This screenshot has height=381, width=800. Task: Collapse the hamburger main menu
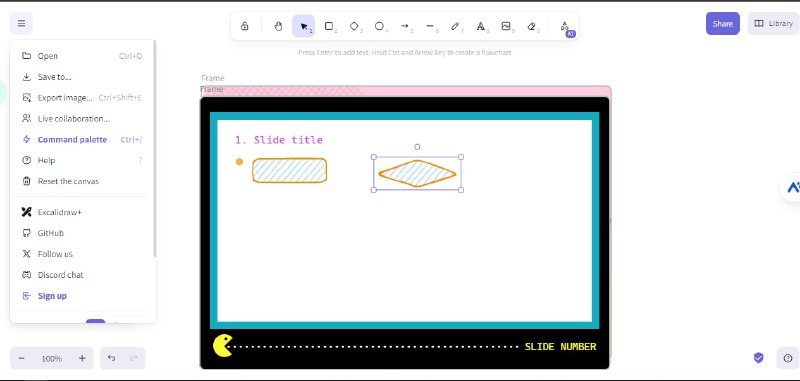coord(21,23)
